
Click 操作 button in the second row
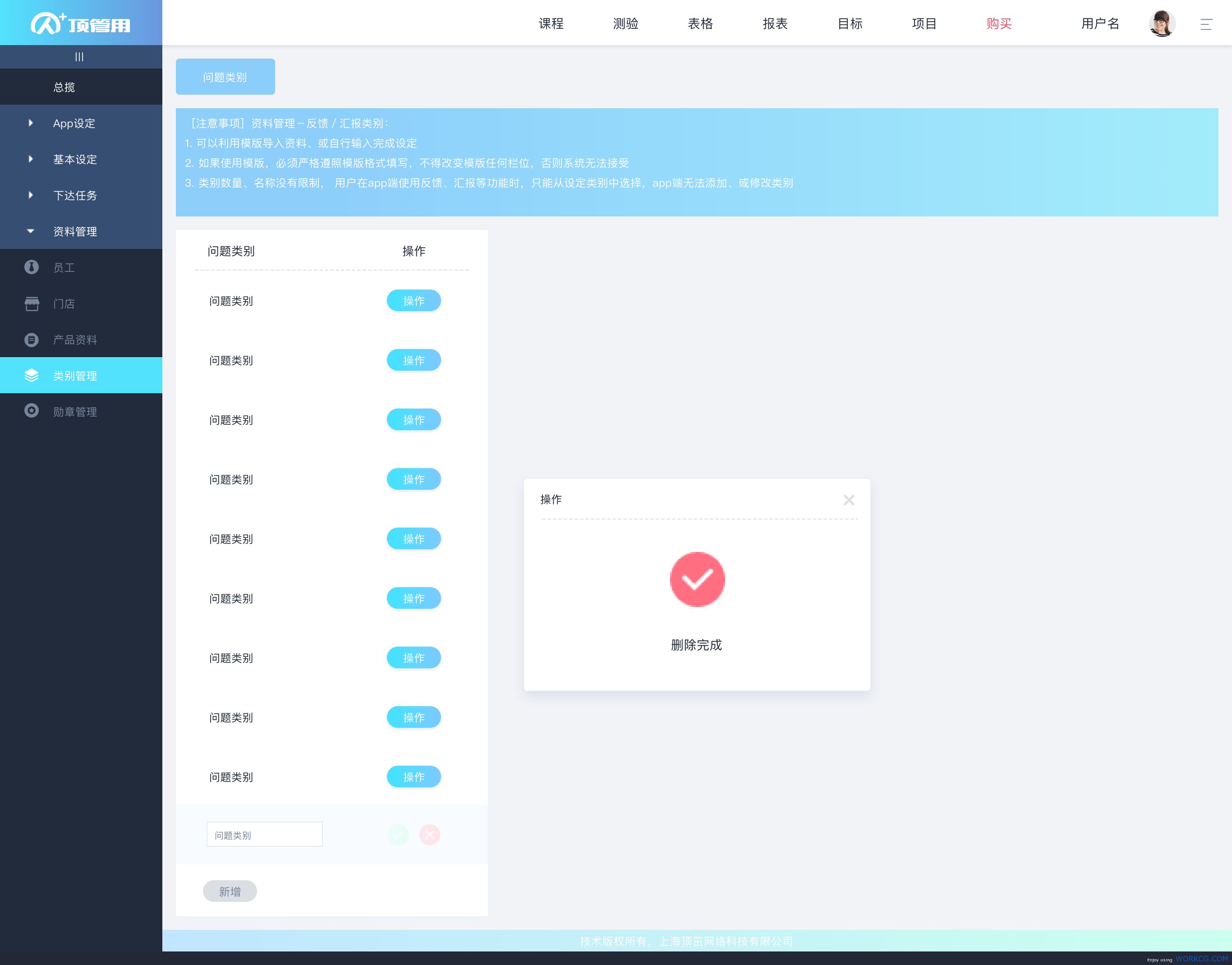tap(414, 360)
